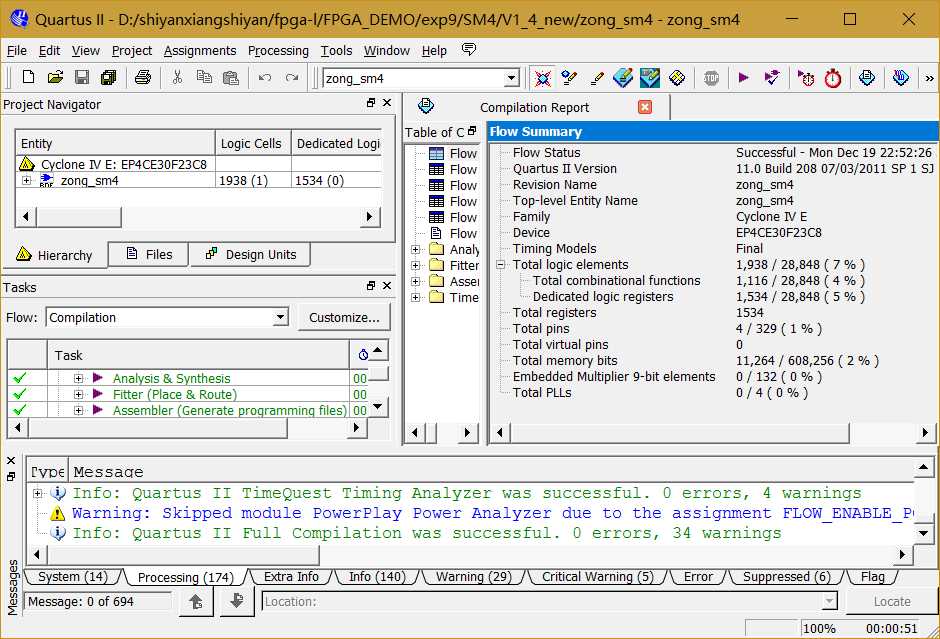This screenshot has width=940, height=639.
Task: Click the next message down arrow
Action: pos(237,601)
